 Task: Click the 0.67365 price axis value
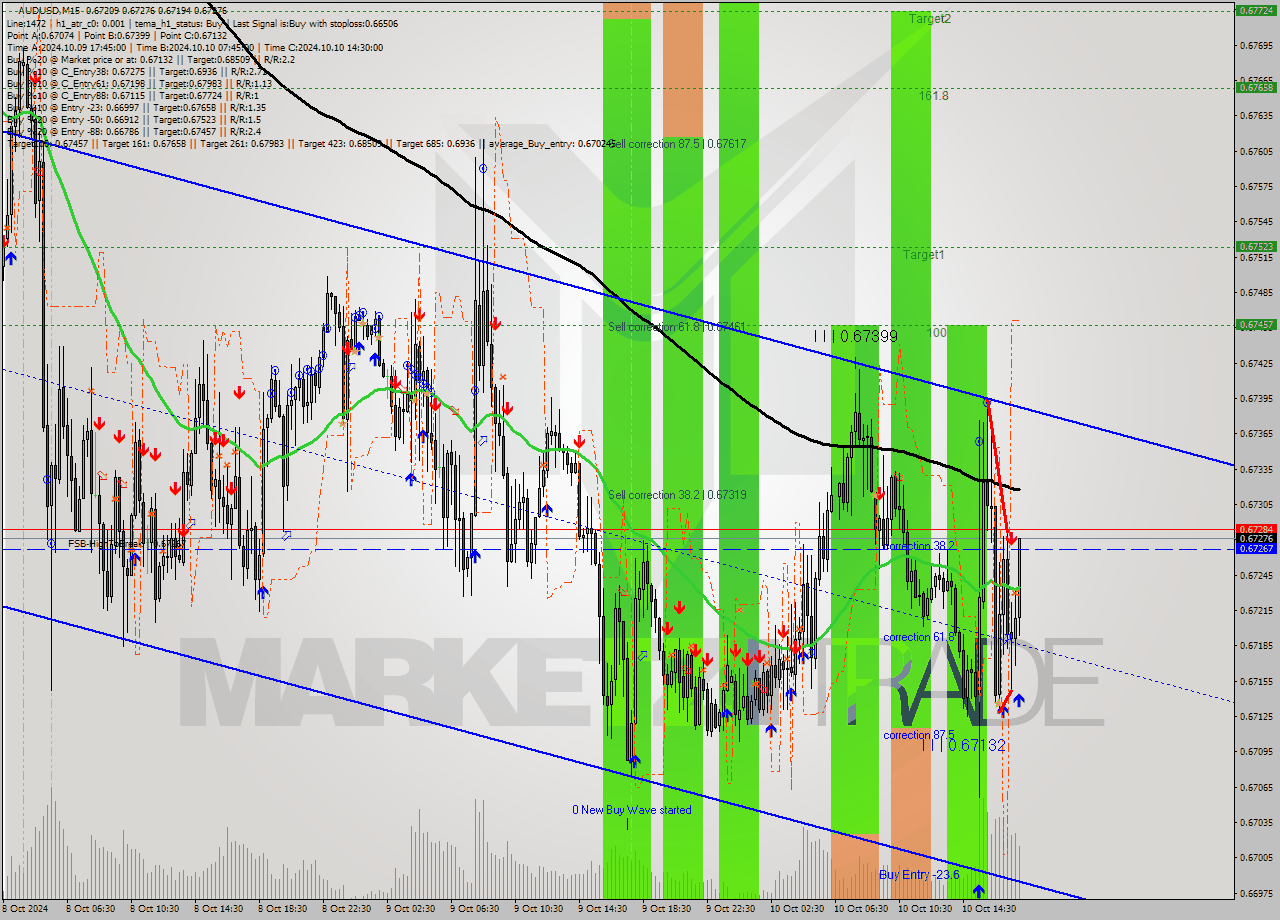coord(1255,434)
